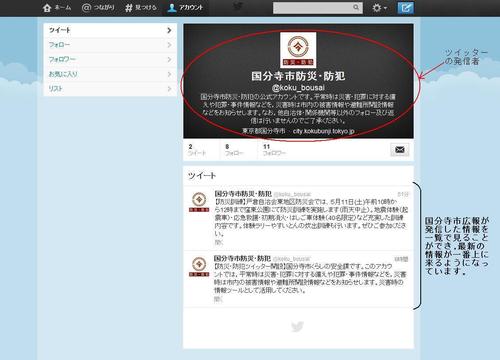The image size is (500, 360).
Task: Open the city.kokubunji.tokyo.jp link
Action: click(x=323, y=131)
